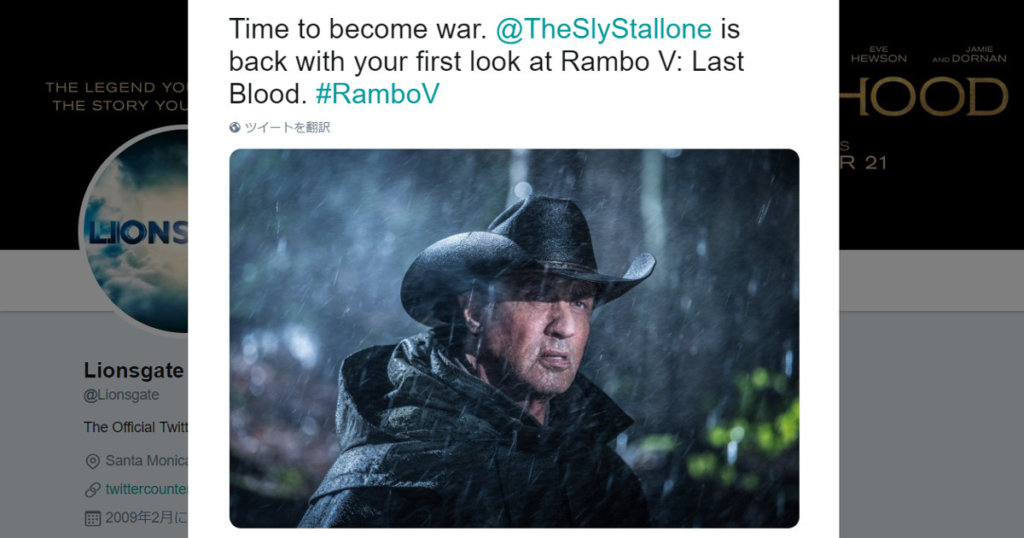Click 'The Official Twitt' bio text
This screenshot has height=538, width=1024.
tap(136, 427)
